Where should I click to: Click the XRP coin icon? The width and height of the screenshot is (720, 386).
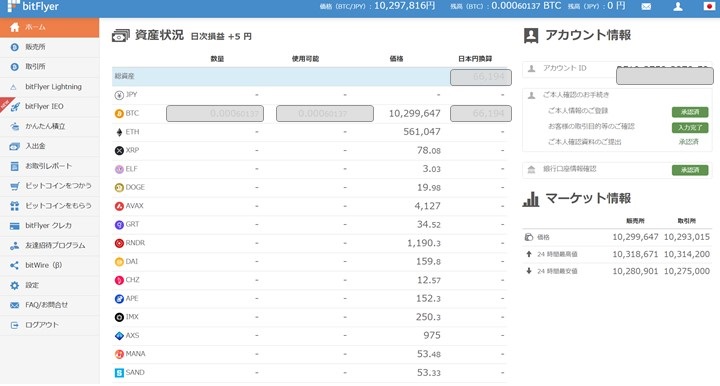click(x=119, y=151)
